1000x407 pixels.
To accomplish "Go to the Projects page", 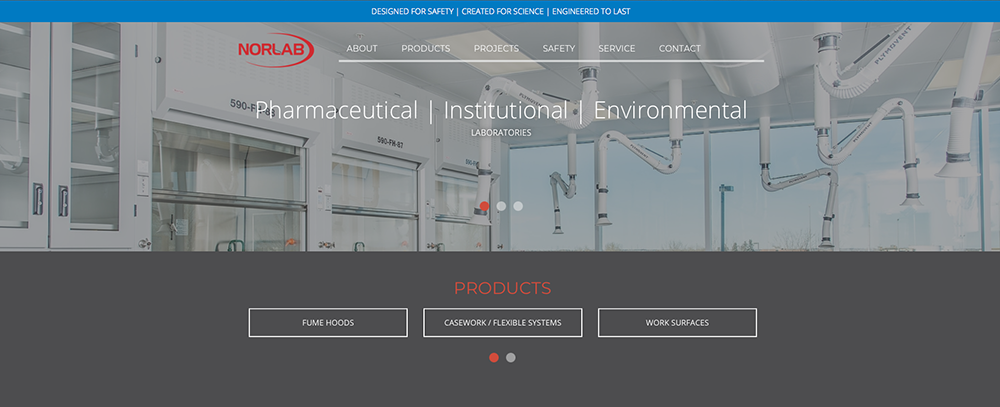I will pyautogui.click(x=496, y=48).
